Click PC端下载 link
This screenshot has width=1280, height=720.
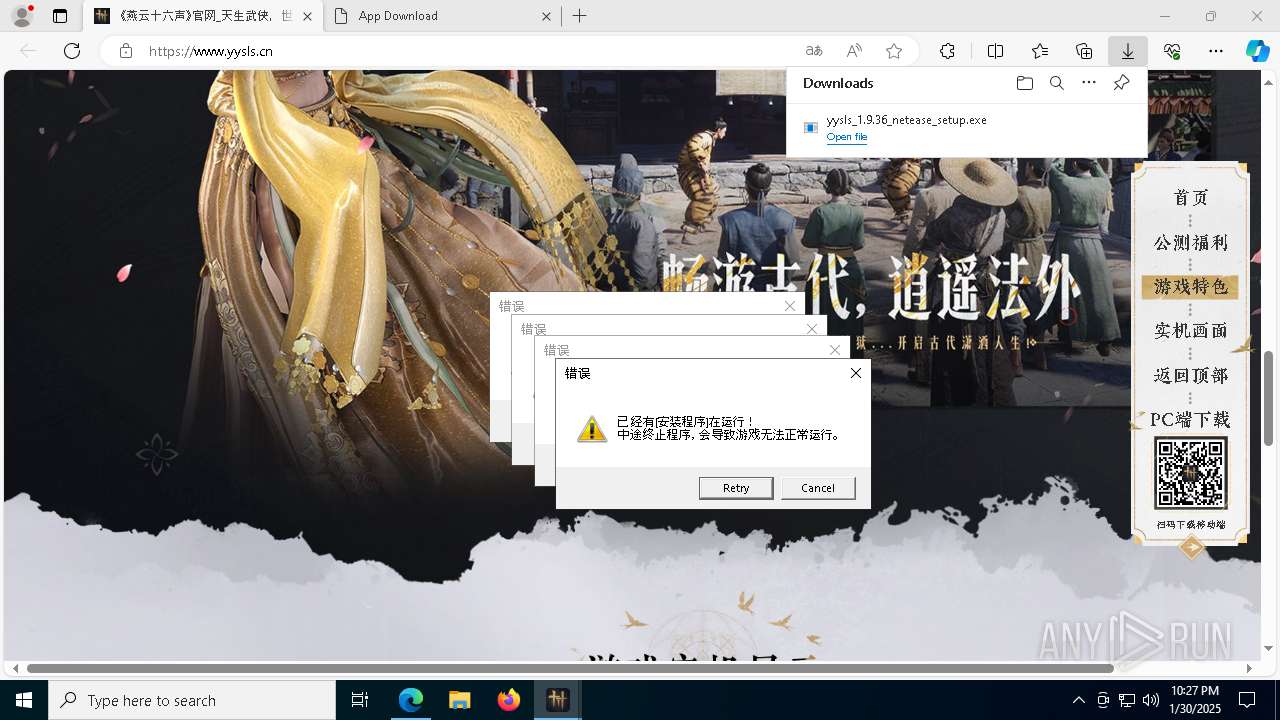[x=1190, y=420]
